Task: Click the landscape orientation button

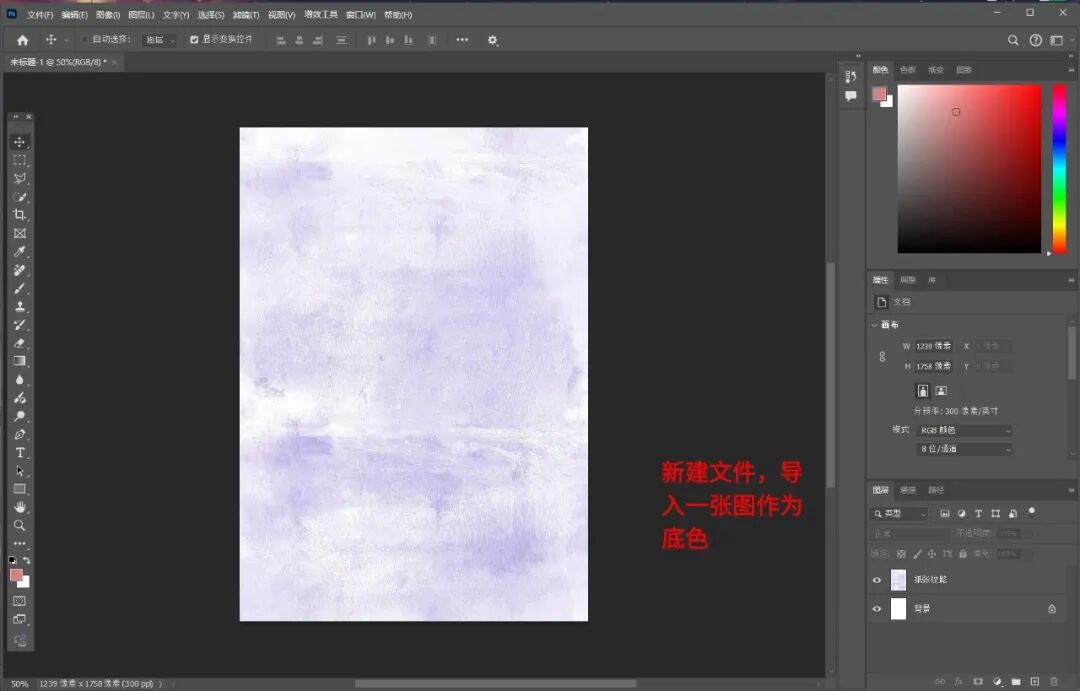Action: tap(941, 391)
